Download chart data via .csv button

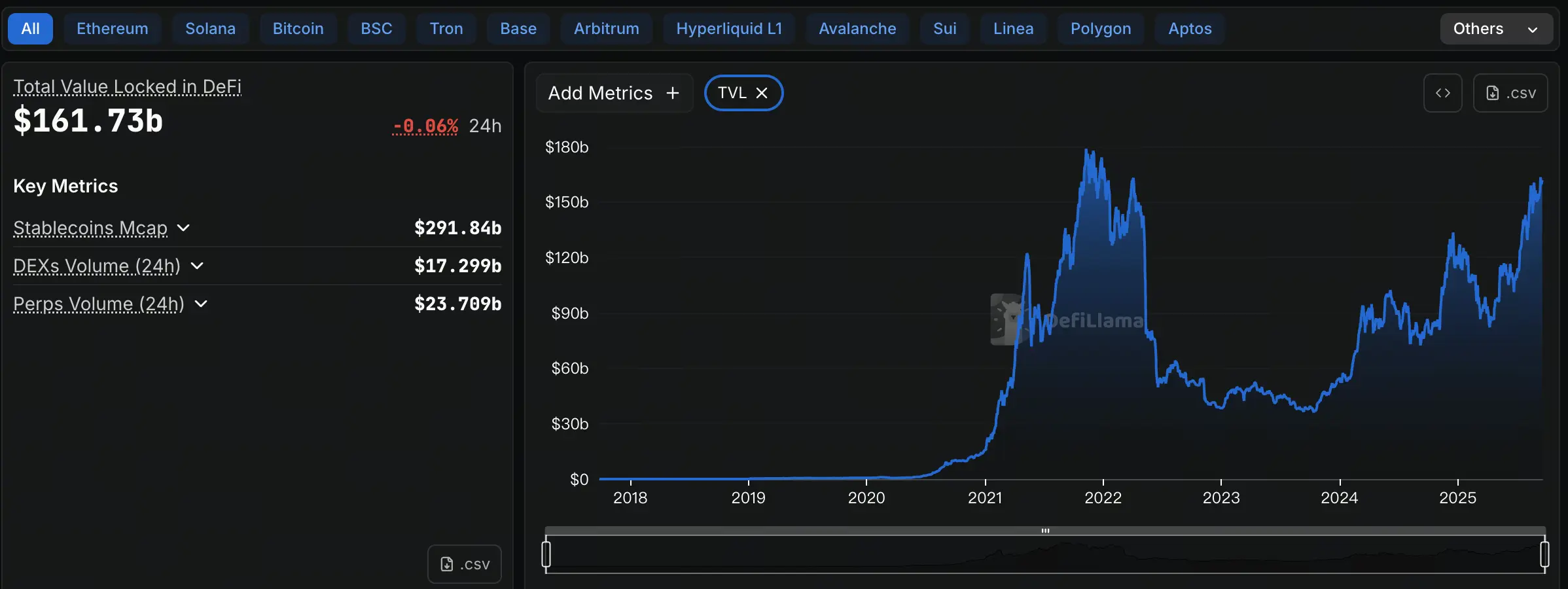tap(1510, 93)
